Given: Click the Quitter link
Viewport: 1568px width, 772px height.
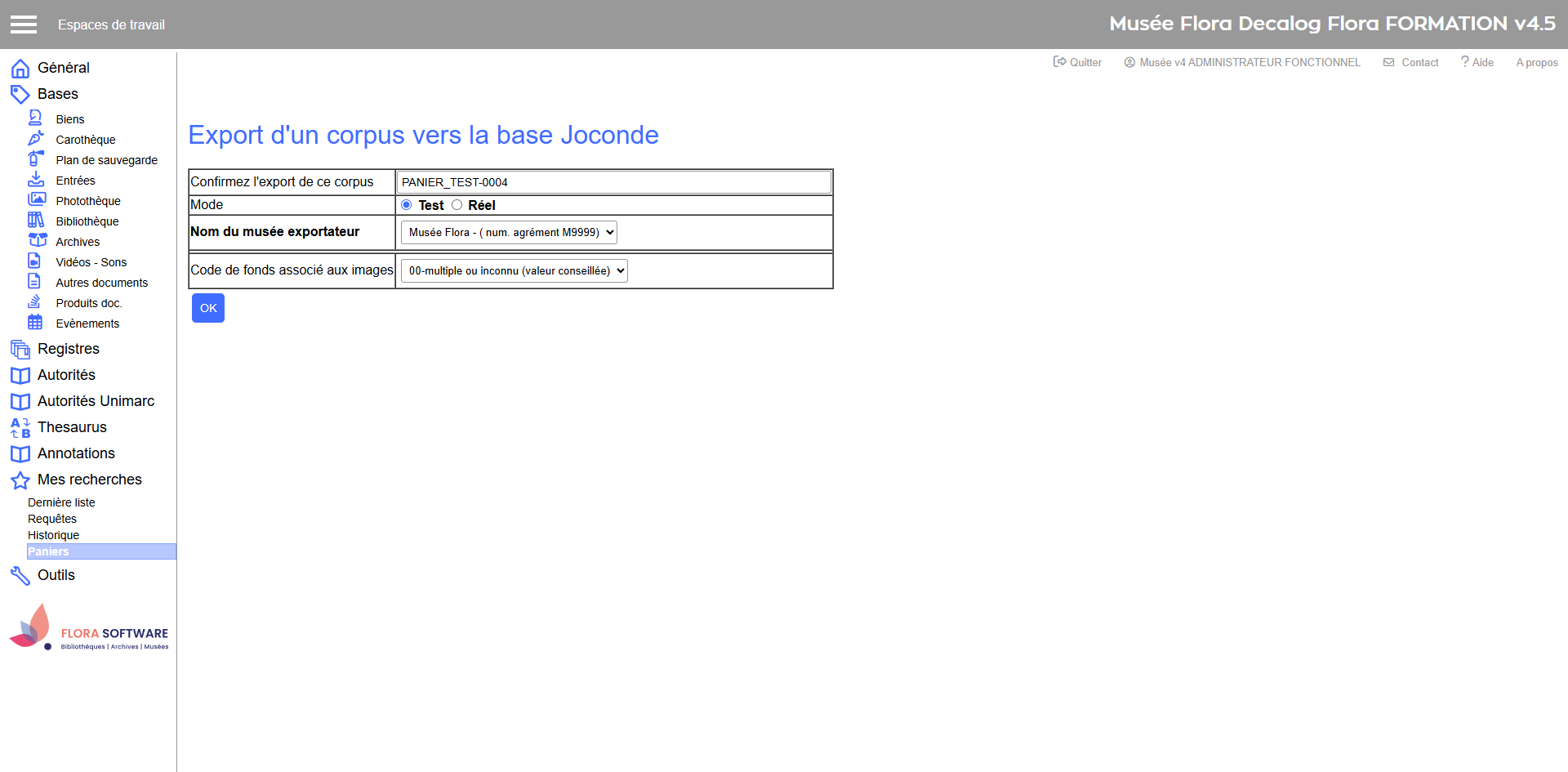Looking at the screenshot, I should (x=1078, y=62).
